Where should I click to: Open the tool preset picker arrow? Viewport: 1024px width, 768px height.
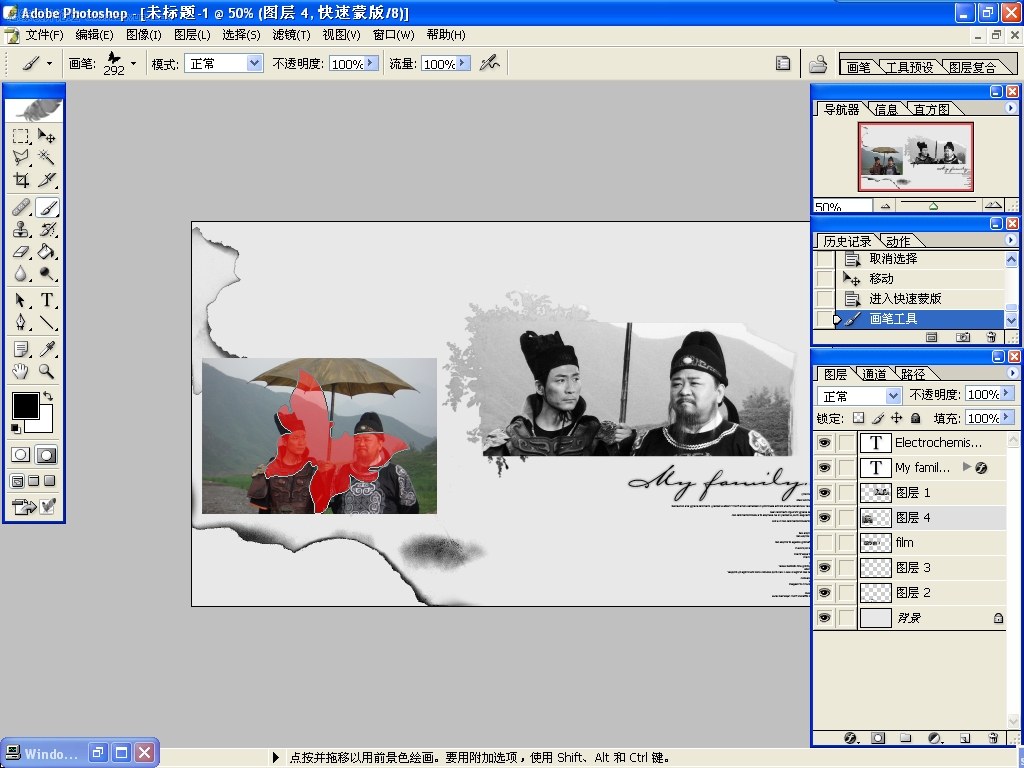coord(49,63)
